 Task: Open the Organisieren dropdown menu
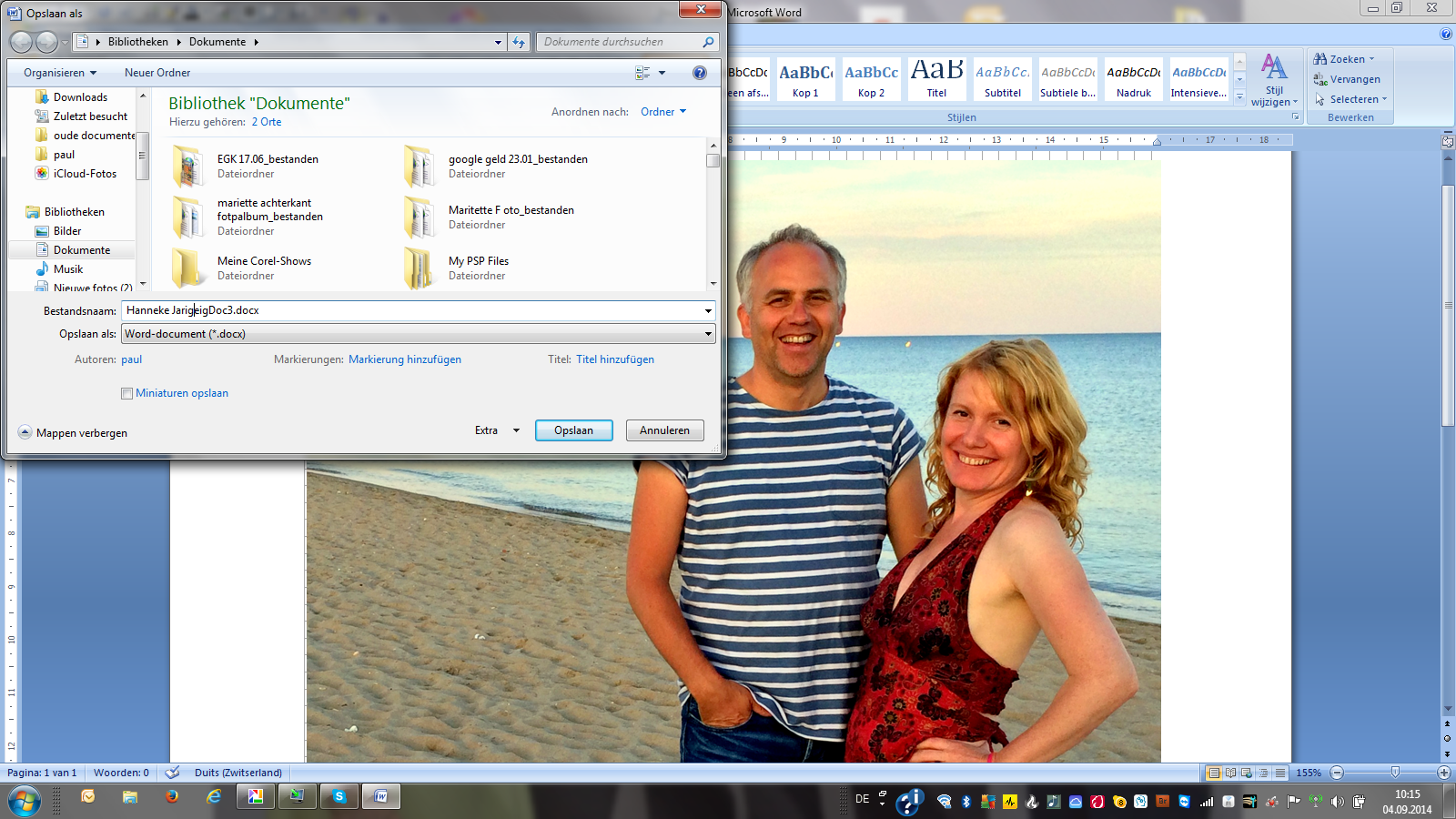(60, 73)
